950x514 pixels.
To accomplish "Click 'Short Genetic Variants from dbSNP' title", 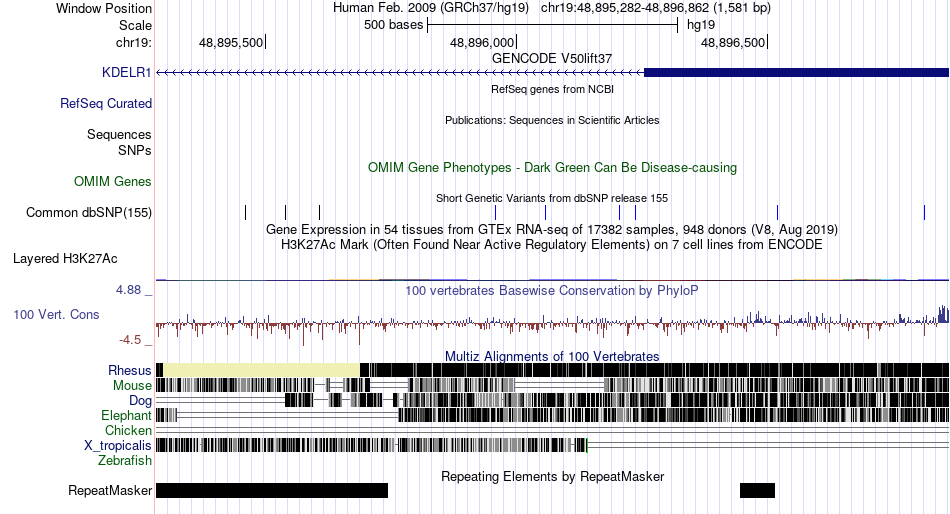I will (552, 198).
